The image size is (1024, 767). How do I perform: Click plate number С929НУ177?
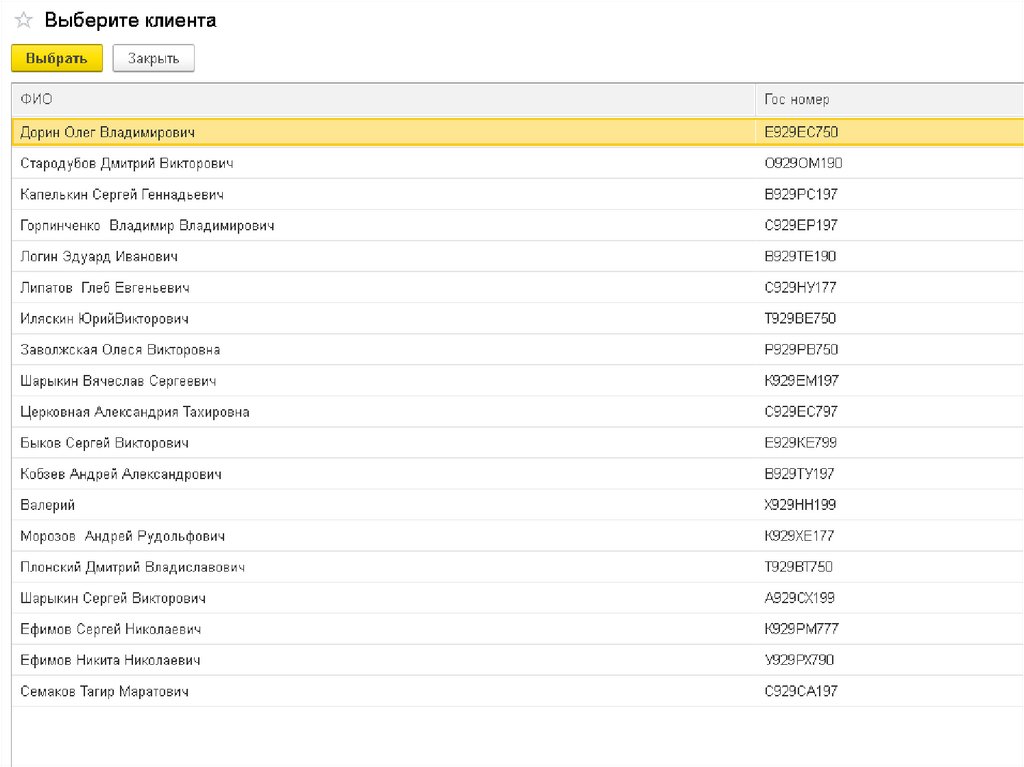pyautogui.click(x=800, y=288)
